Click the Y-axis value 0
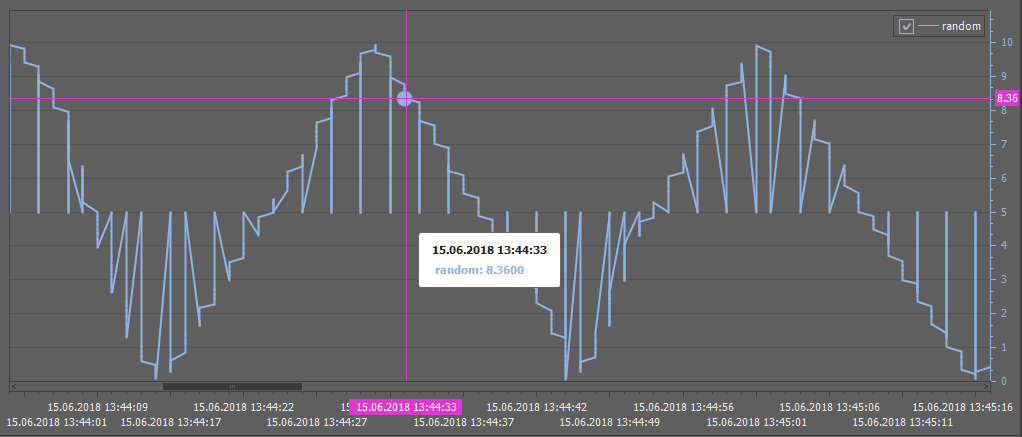 1004,381
